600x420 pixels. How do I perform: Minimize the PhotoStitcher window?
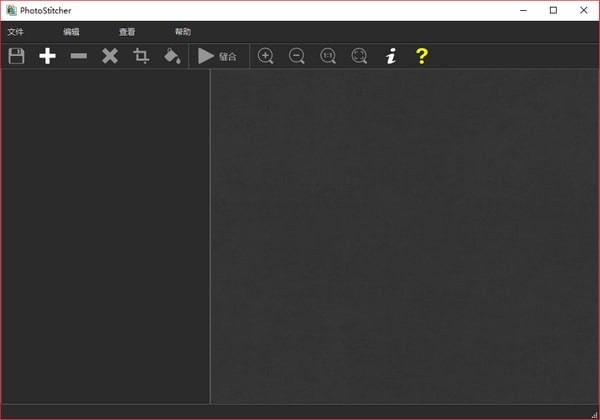(x=523, y=10)
